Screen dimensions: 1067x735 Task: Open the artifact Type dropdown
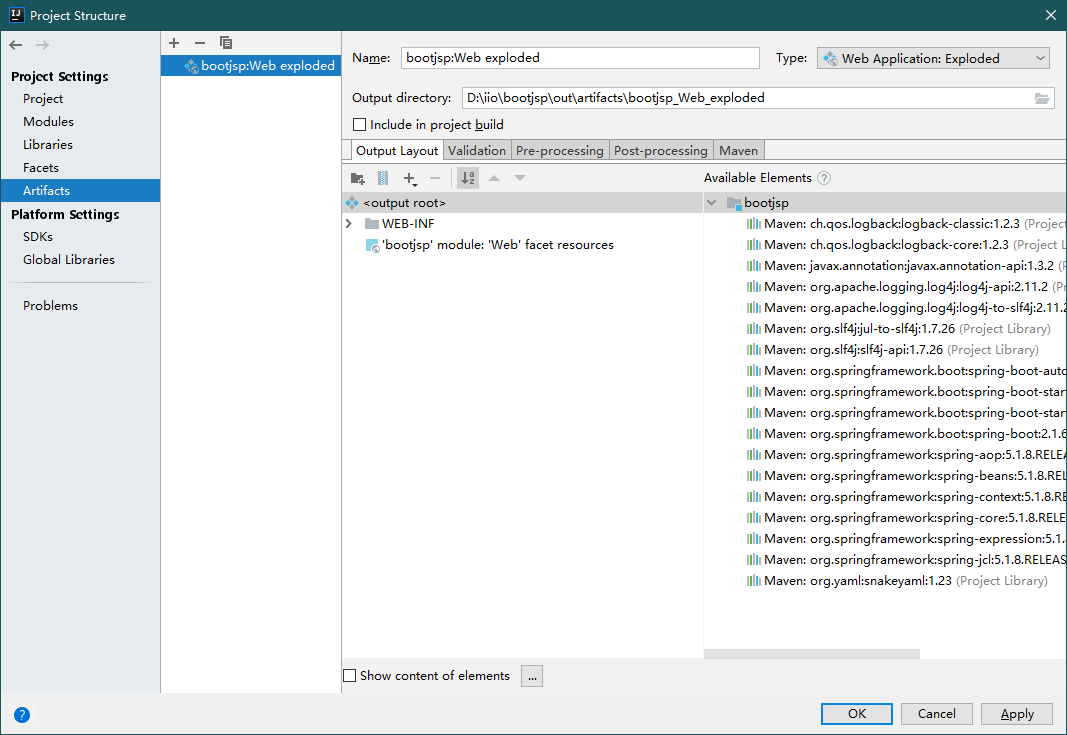[935, 59]
